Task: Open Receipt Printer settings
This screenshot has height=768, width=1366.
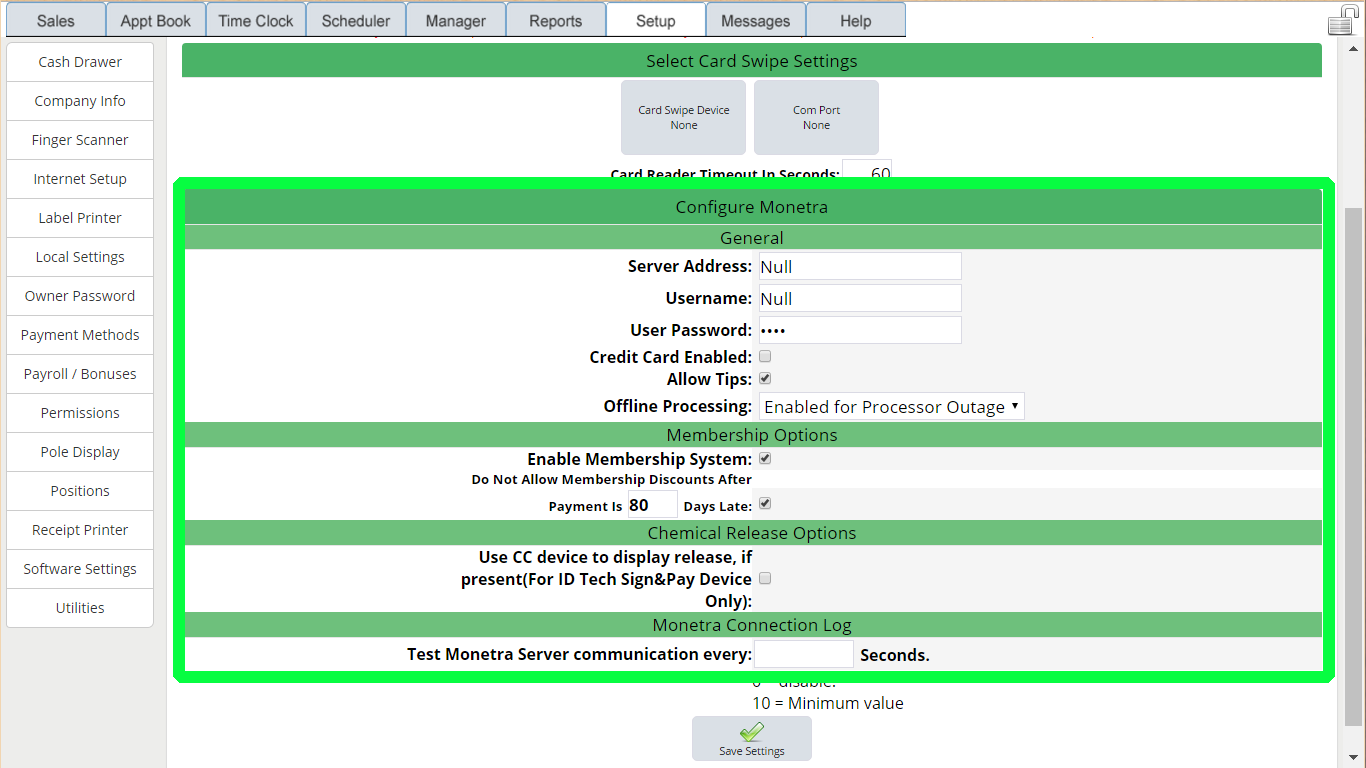Action: pyautogui.click(x=80, y=530)
